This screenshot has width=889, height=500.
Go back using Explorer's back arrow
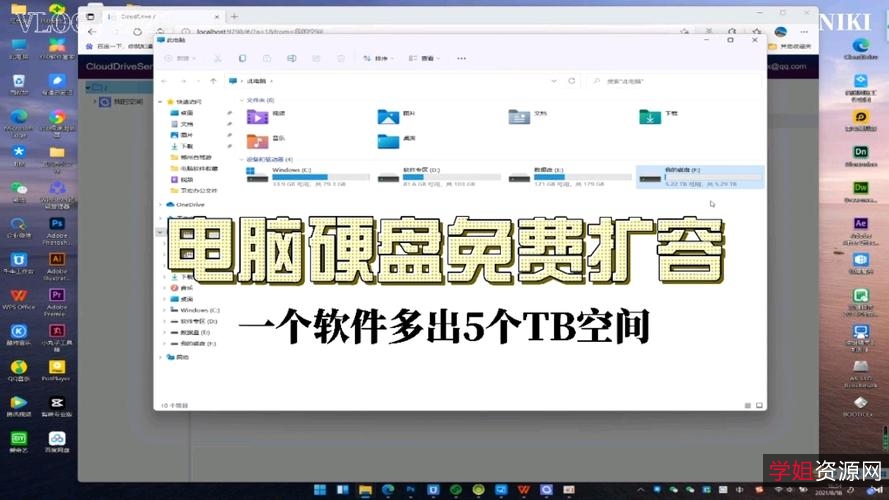(x=164, y=81)
